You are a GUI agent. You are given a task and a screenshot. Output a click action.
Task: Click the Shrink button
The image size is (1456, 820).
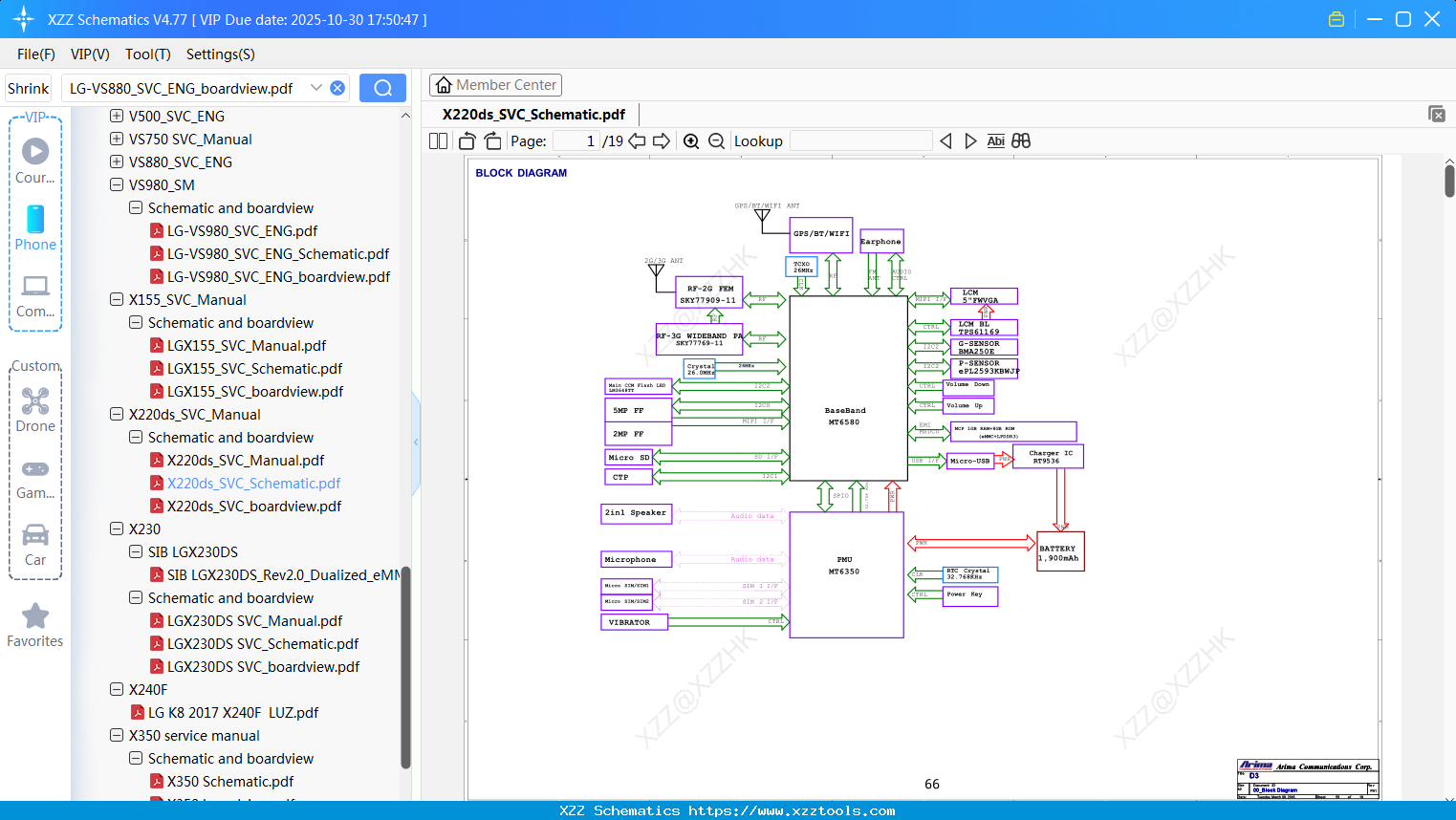coord(28,87)
